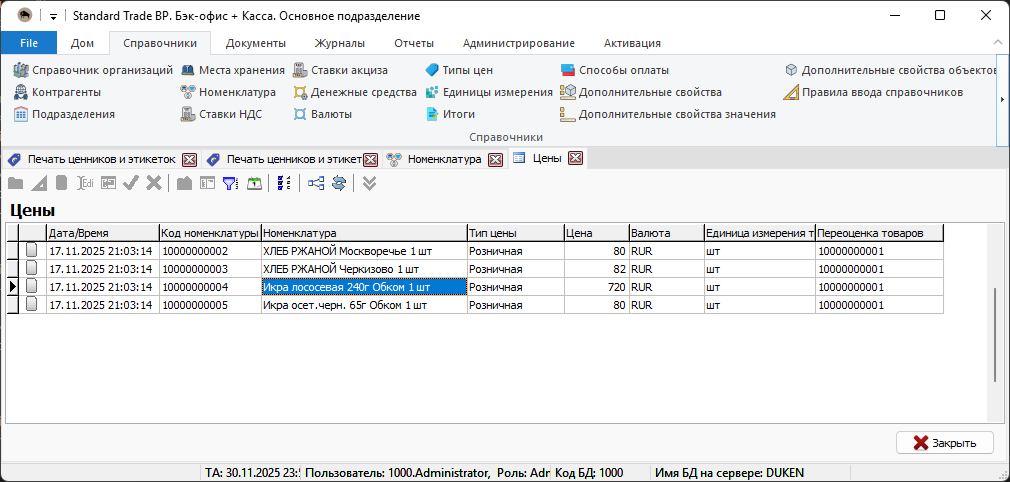Viewport: 1010px width, 482px height.
Task: Click the blue tree-structure toolbar icon
Action: tap(316, 184)
